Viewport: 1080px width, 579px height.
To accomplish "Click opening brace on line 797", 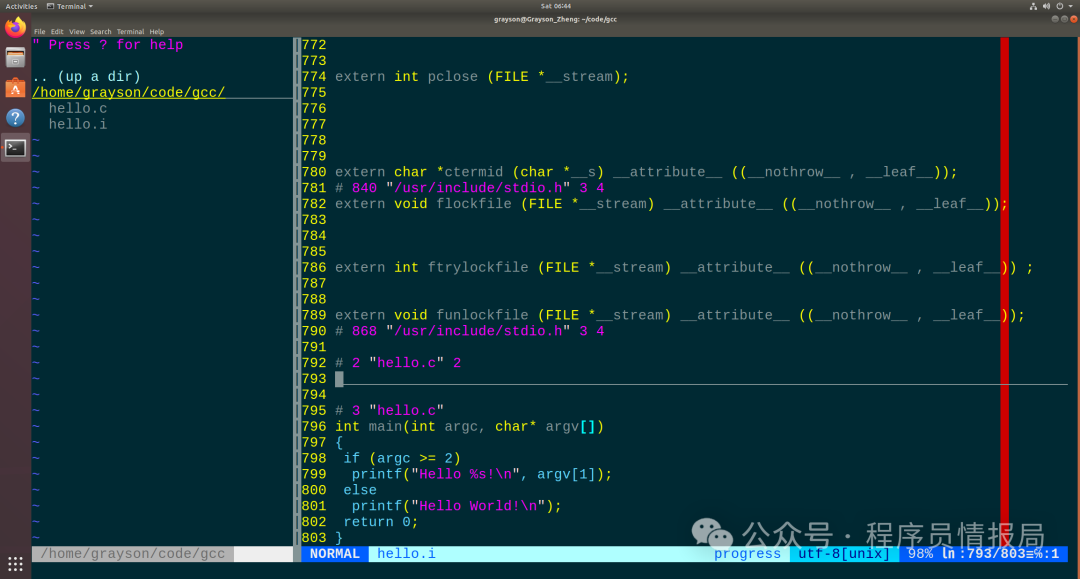I will 339,442.
